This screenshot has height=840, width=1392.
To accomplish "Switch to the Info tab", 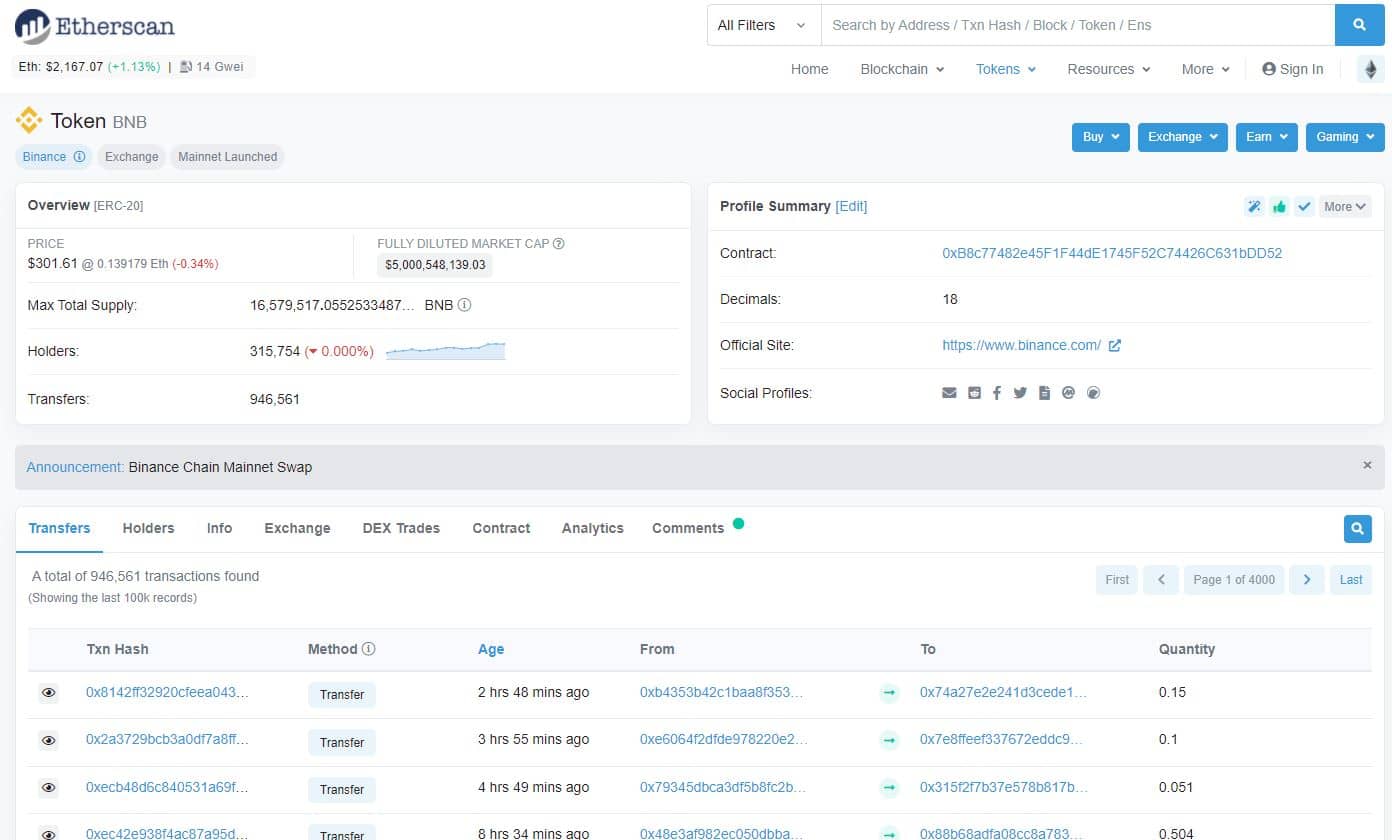I will pyautogui.click(x=219, y=528).
